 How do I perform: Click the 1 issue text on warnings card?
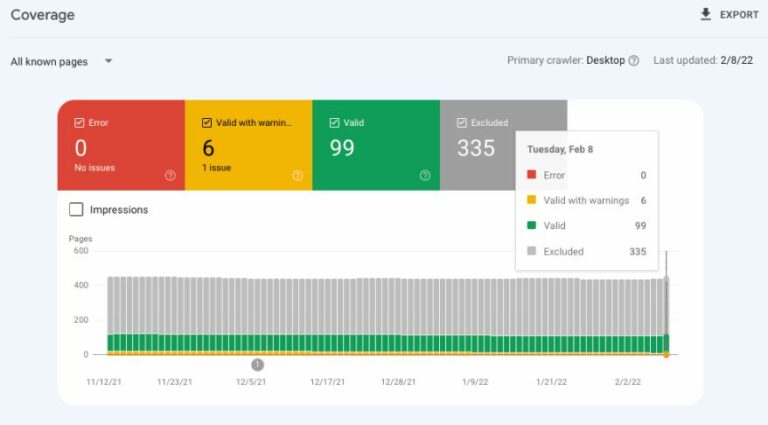pos(216,168)
